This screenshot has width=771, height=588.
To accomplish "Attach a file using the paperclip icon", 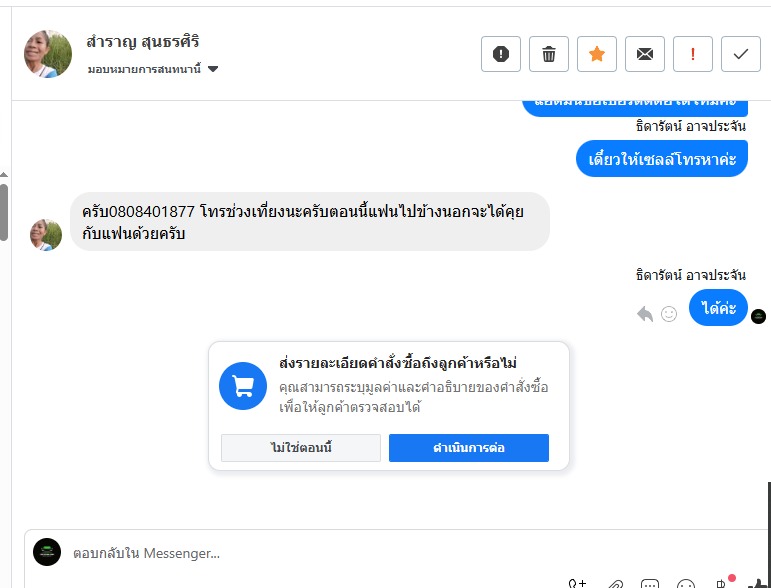I will [x=616, y=583].
